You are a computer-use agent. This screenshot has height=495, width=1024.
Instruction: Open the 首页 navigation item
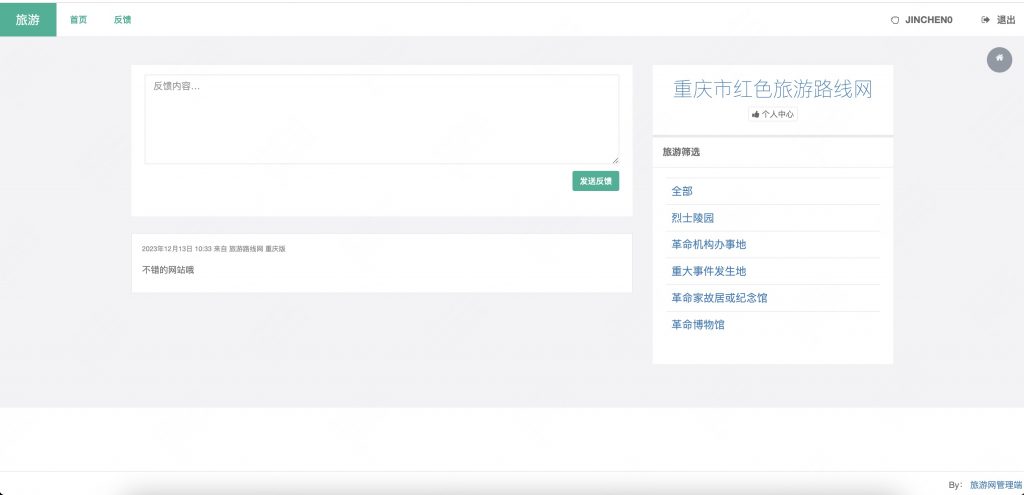tap(78, 20)
